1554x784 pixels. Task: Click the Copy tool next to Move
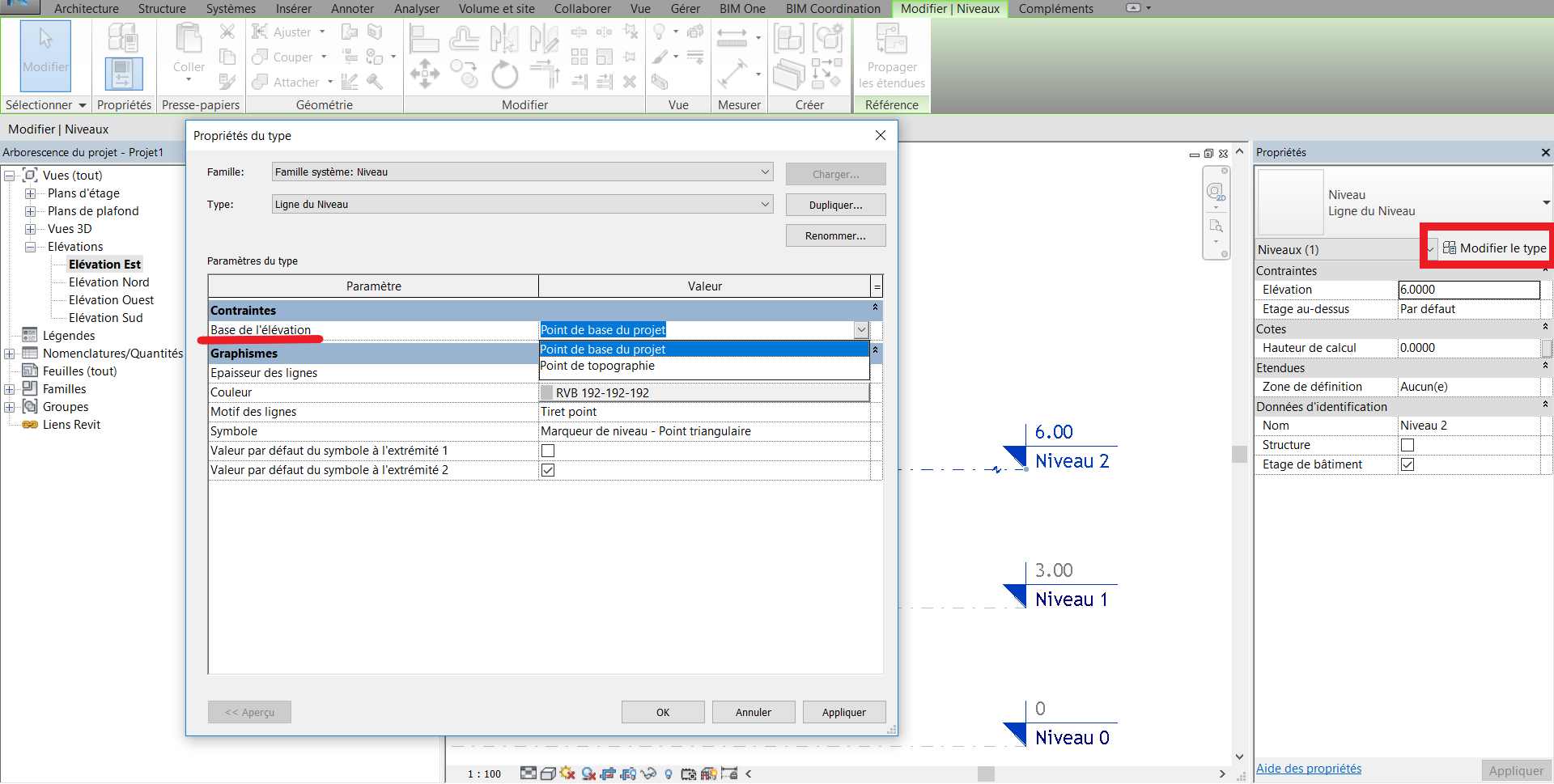[464, 73]
